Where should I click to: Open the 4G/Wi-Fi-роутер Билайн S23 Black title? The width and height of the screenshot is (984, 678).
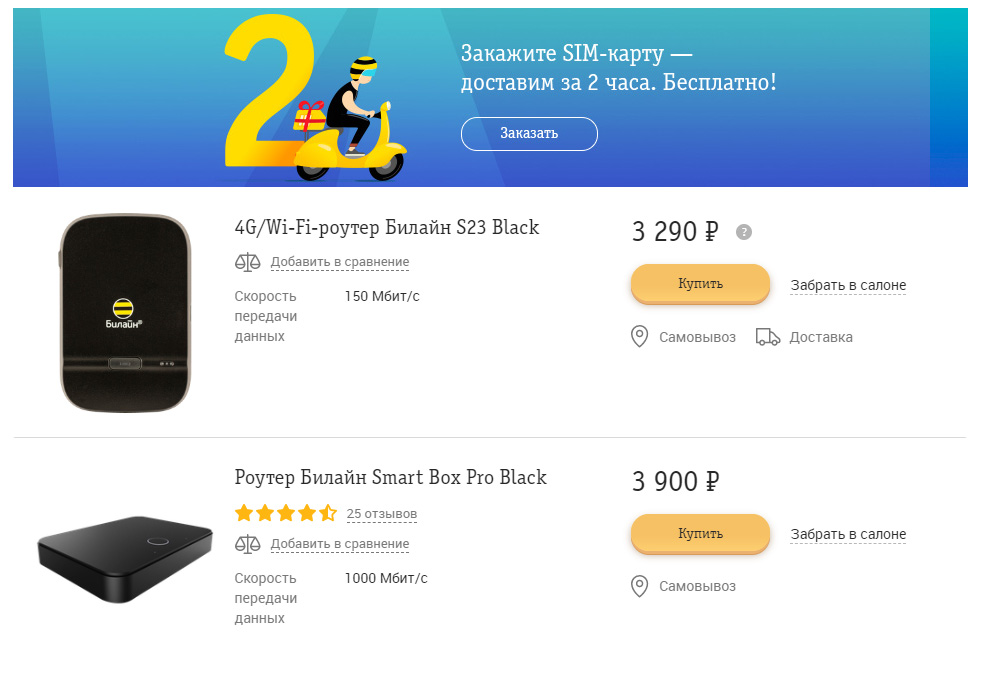(386, 227)
